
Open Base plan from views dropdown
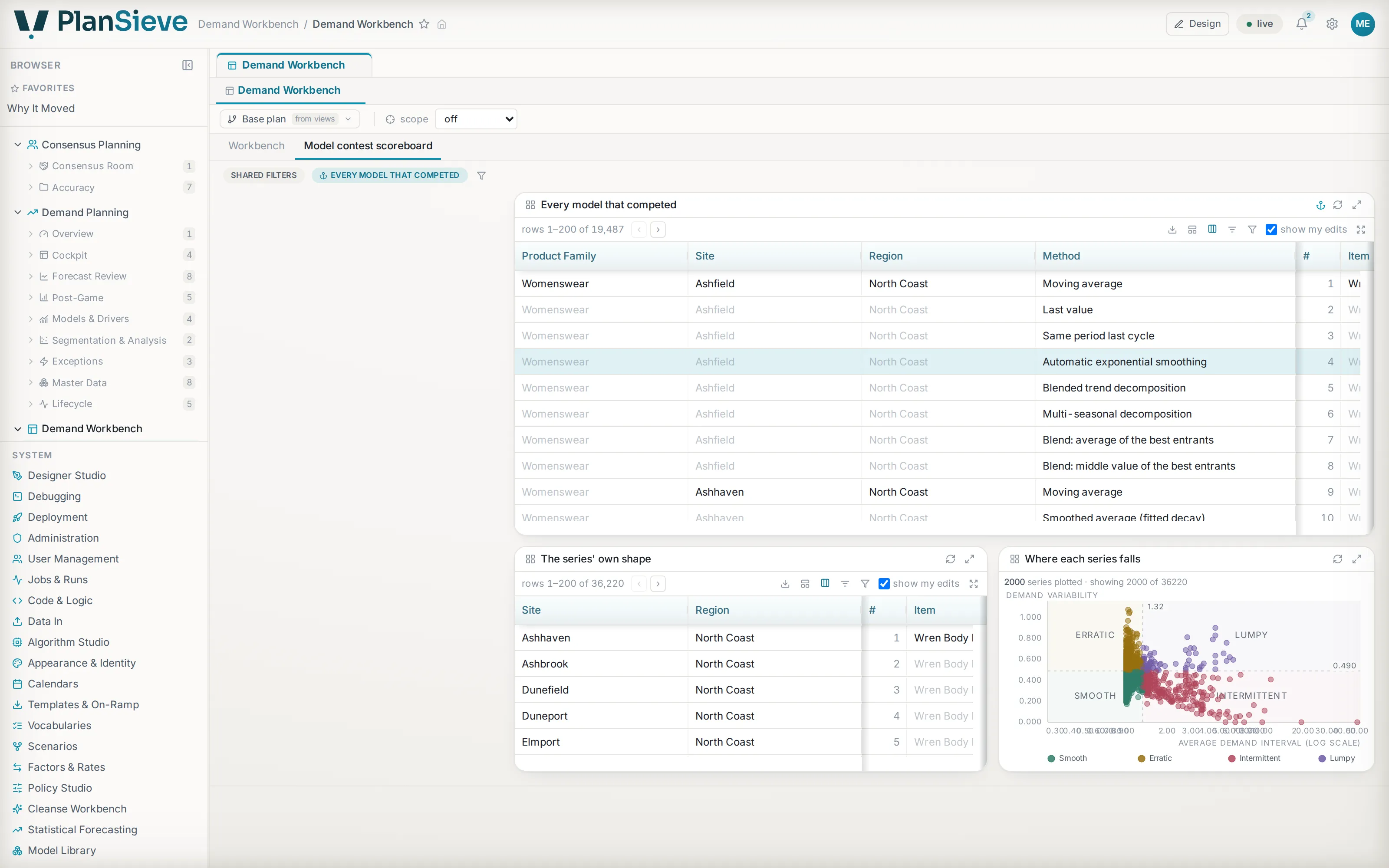click(x=290, y=119)
